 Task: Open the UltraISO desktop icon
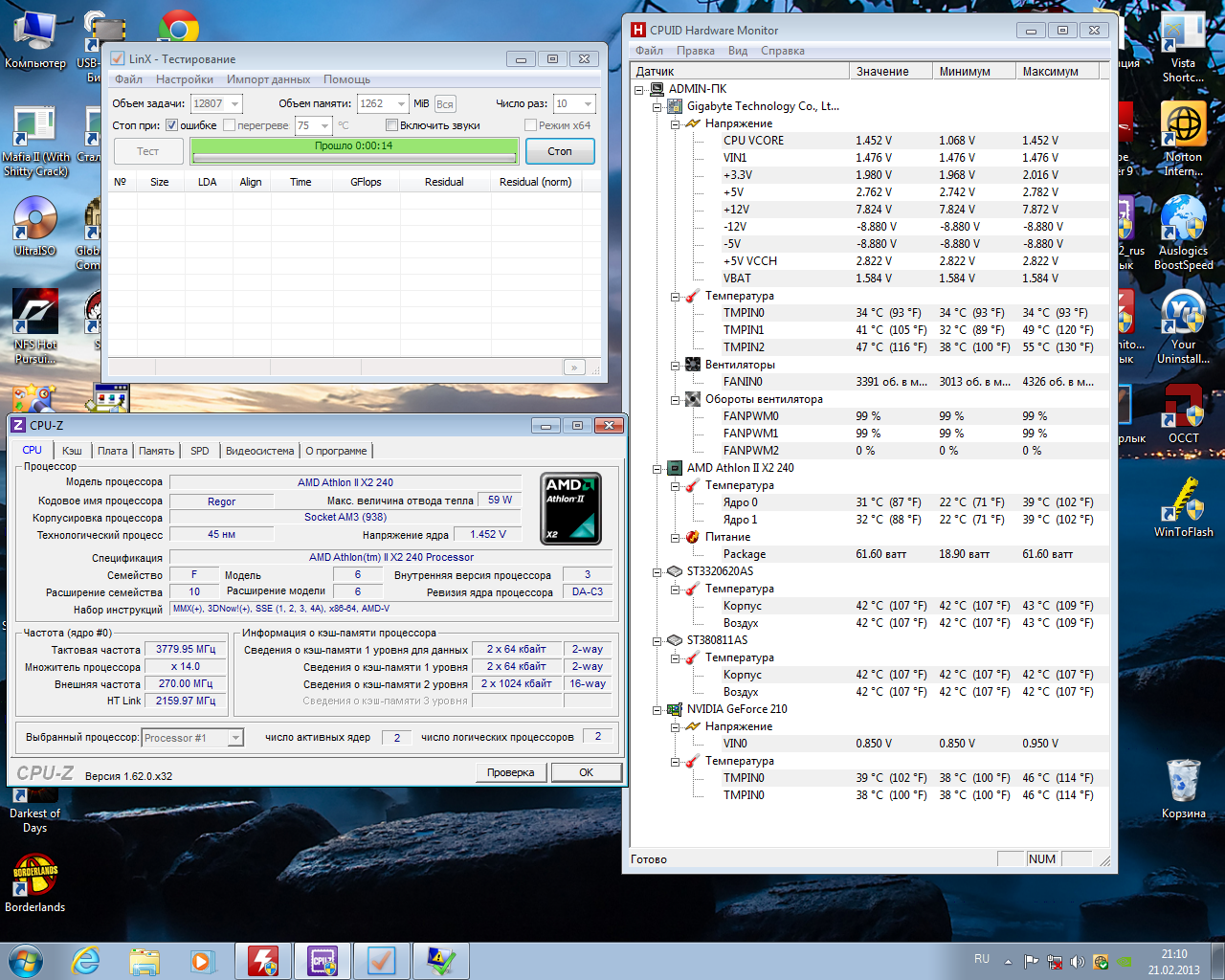pos(35,222)
